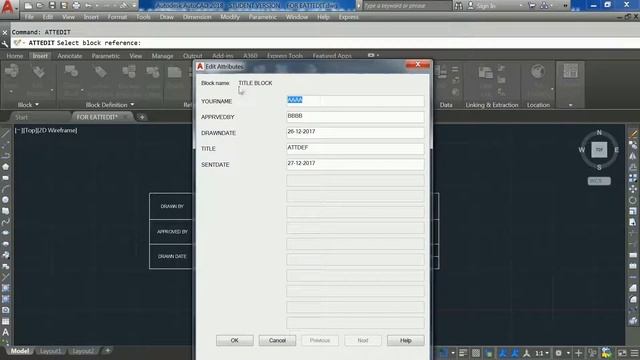Switch to the Annotate ribbon tab
This screenshot has height=360, width=640.
point(69,56)
